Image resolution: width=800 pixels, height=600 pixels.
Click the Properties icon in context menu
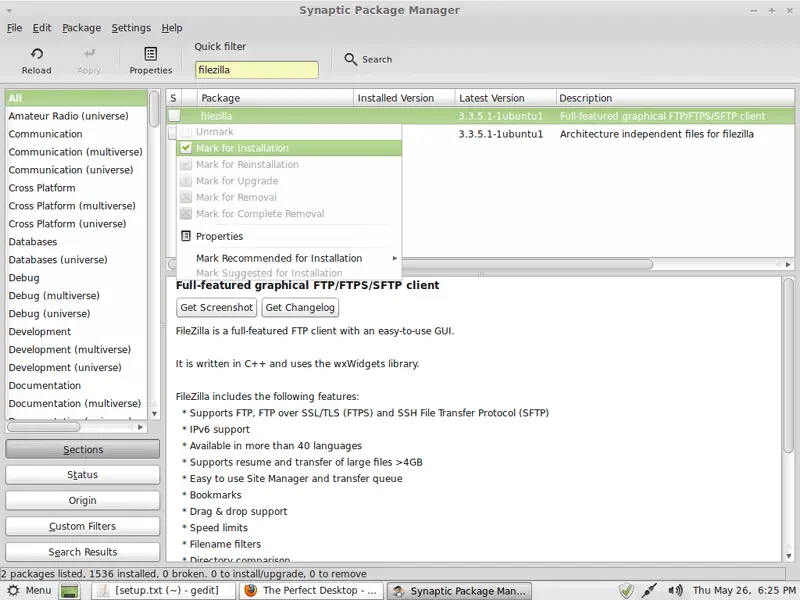pos(186,236)
